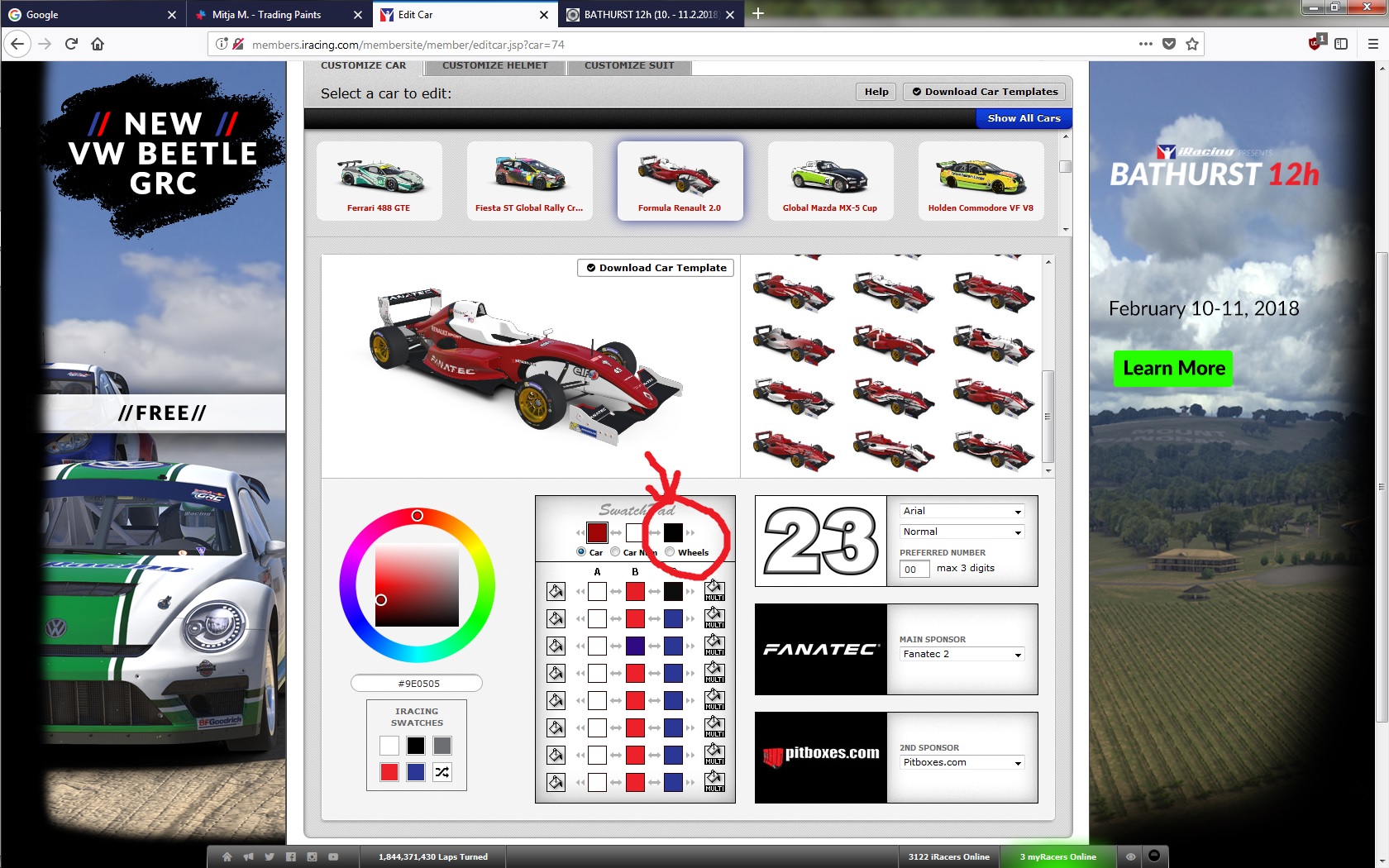This screenshot has height=868, width=1389.
Task: Open the uBlock extension icon
Action: [1315, 43]
